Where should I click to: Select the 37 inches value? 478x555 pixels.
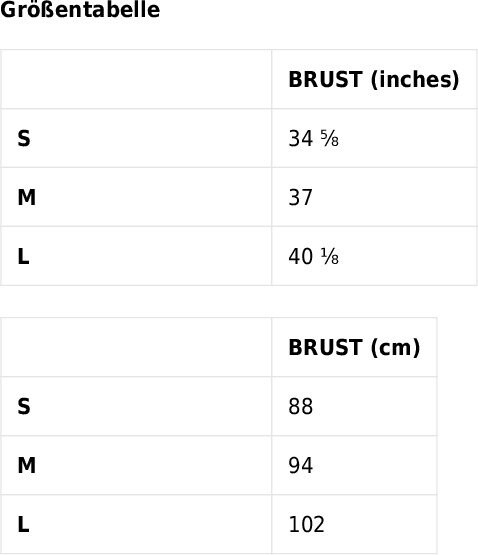click(301, 197)
